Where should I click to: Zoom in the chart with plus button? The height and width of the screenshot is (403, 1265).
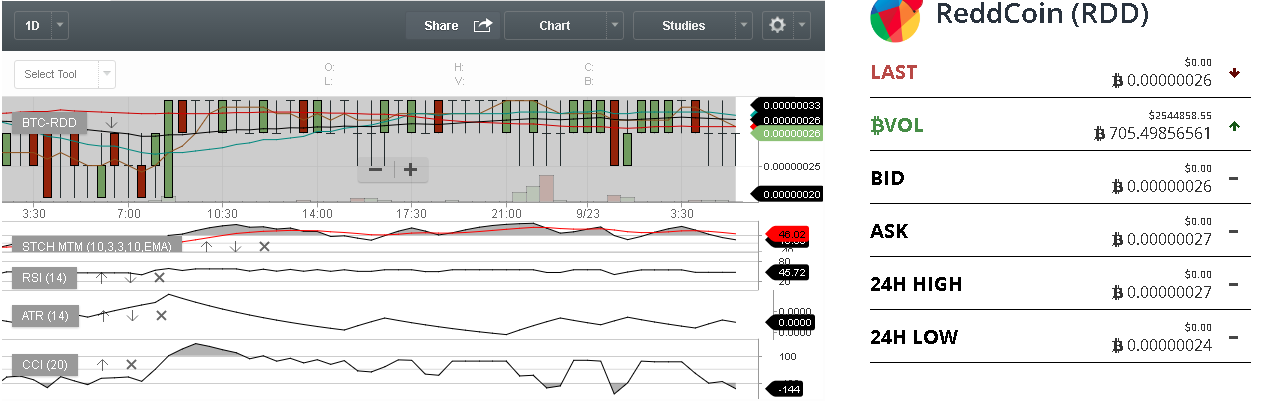click(410, 169)
